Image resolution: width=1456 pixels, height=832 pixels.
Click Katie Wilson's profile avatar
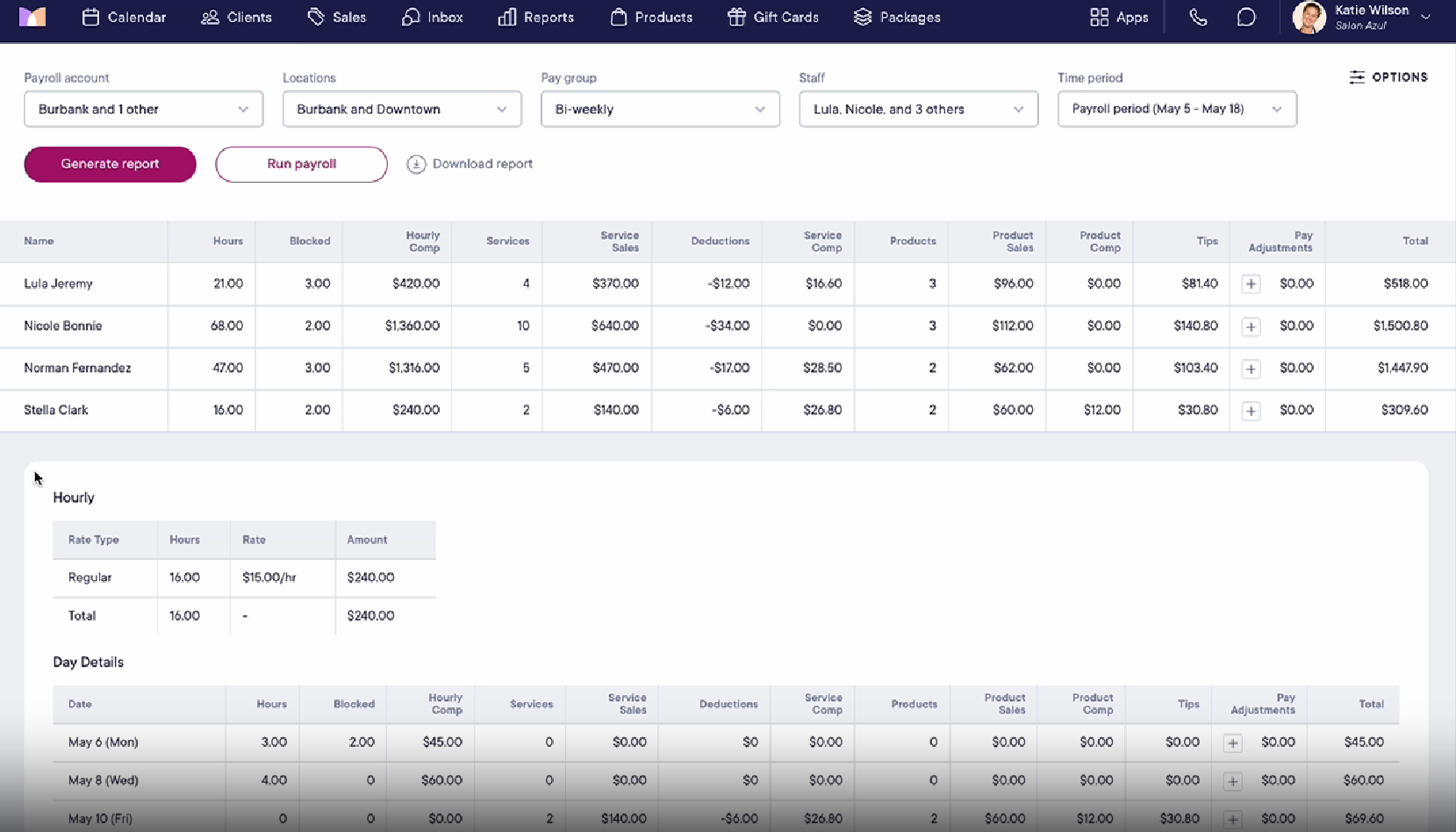coord(1309,18)
